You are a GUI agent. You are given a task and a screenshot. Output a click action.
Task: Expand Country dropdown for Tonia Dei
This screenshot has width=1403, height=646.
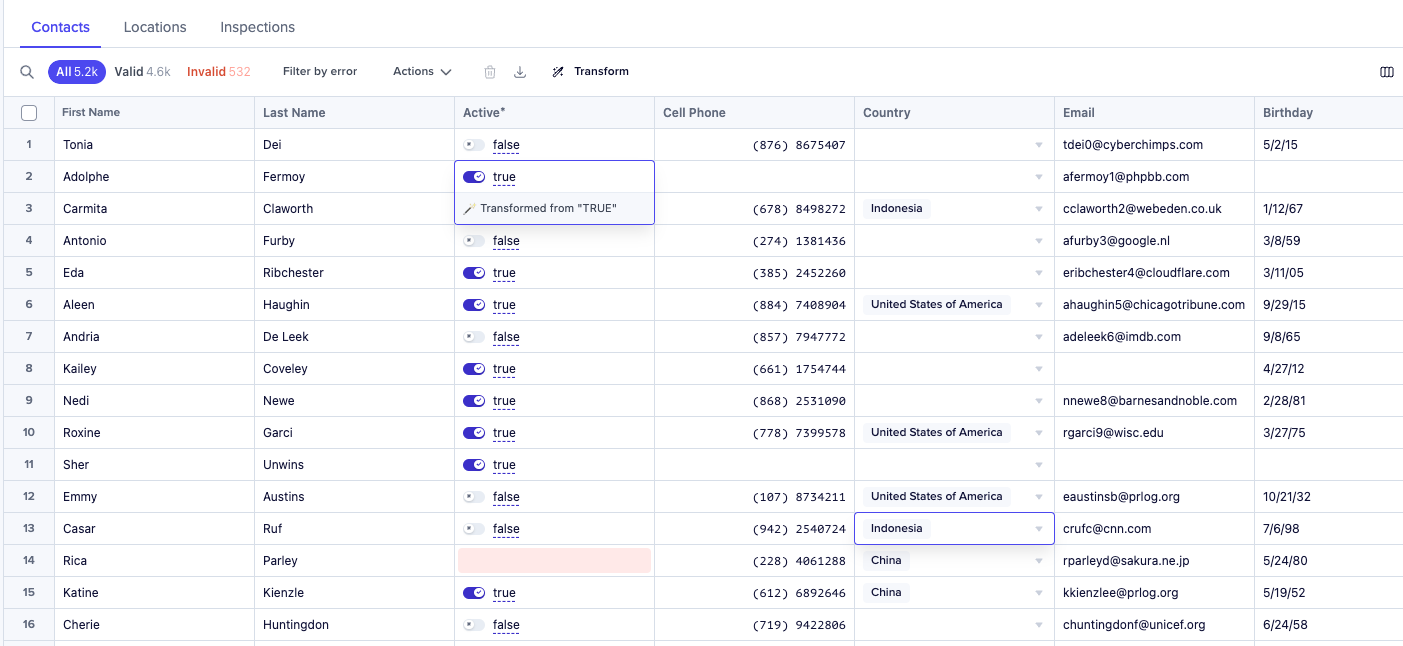[1039, 145]
